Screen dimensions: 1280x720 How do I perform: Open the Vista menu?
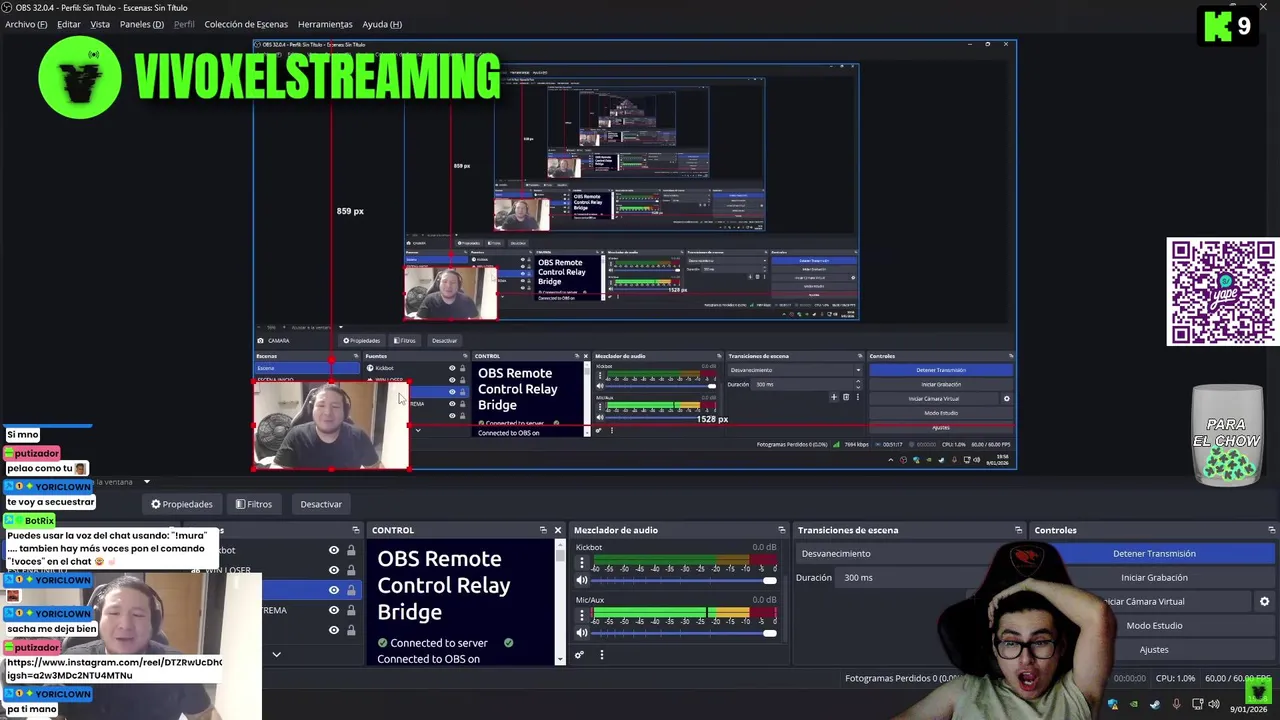pyautogui.click(x=100, y=24)
